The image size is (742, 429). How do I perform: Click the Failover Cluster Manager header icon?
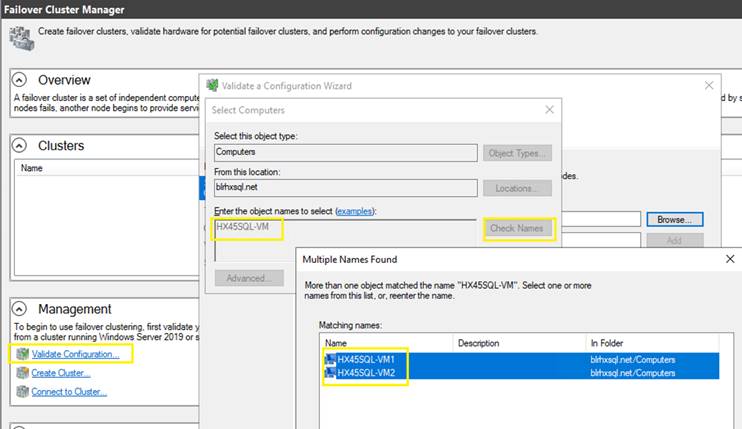click(x=22, y=39)
